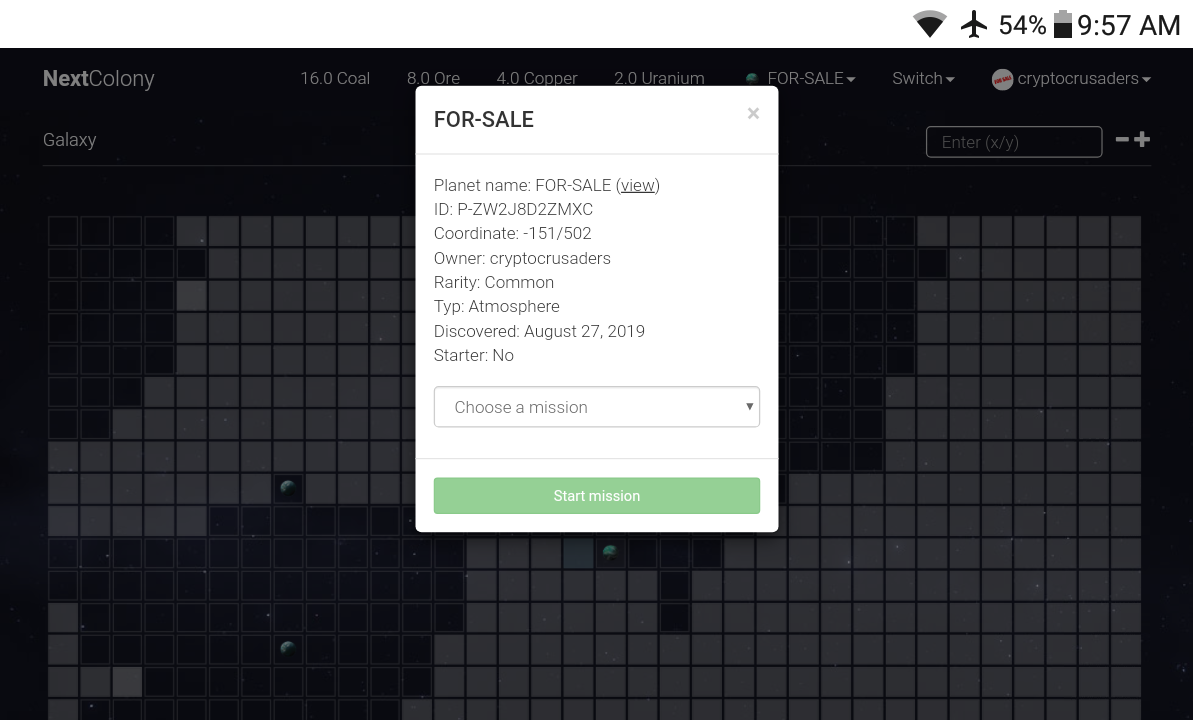The height and width of the screenshot is (720, 1193).
Task: Click the 16.0 Coal resource item
Action: (x=335, y=79)
